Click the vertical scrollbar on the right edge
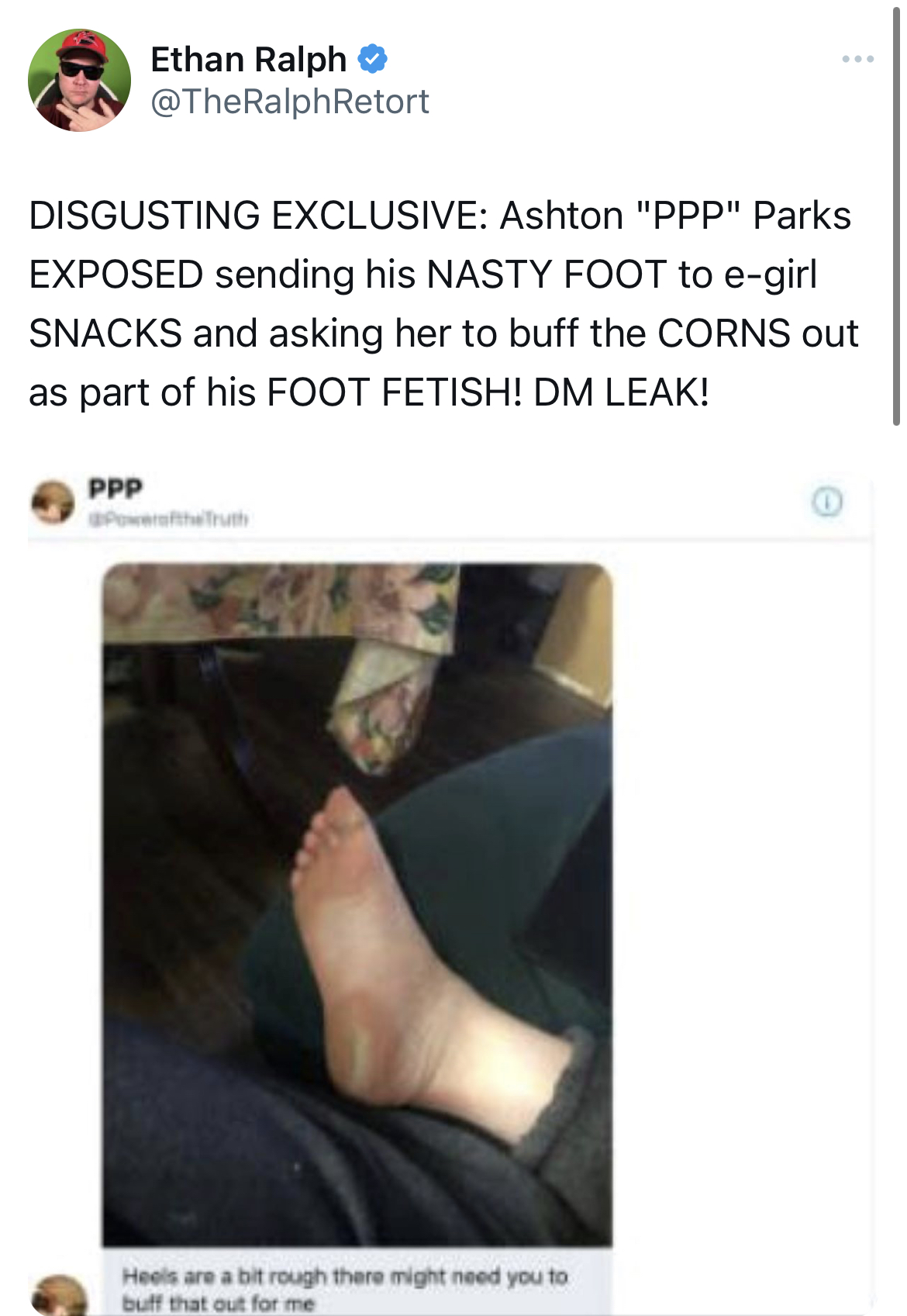This screenshot has height=1316, width=907. click(x=896, y=217)
